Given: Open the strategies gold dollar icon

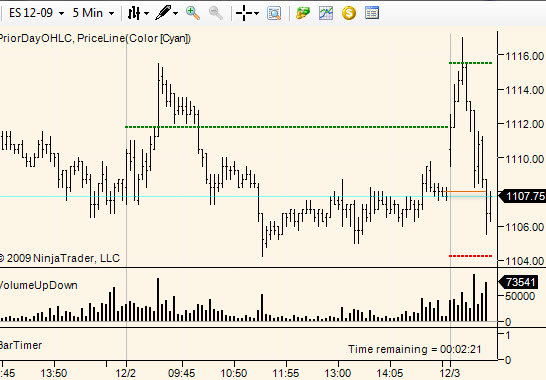Looking at the screenshot, I should click(x=349, y=13).
